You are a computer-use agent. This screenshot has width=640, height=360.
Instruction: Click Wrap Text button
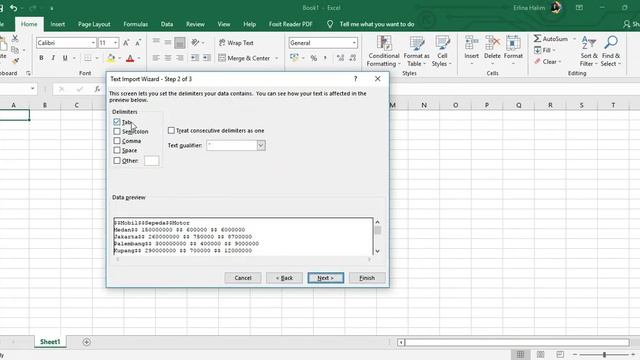point(236,43)
